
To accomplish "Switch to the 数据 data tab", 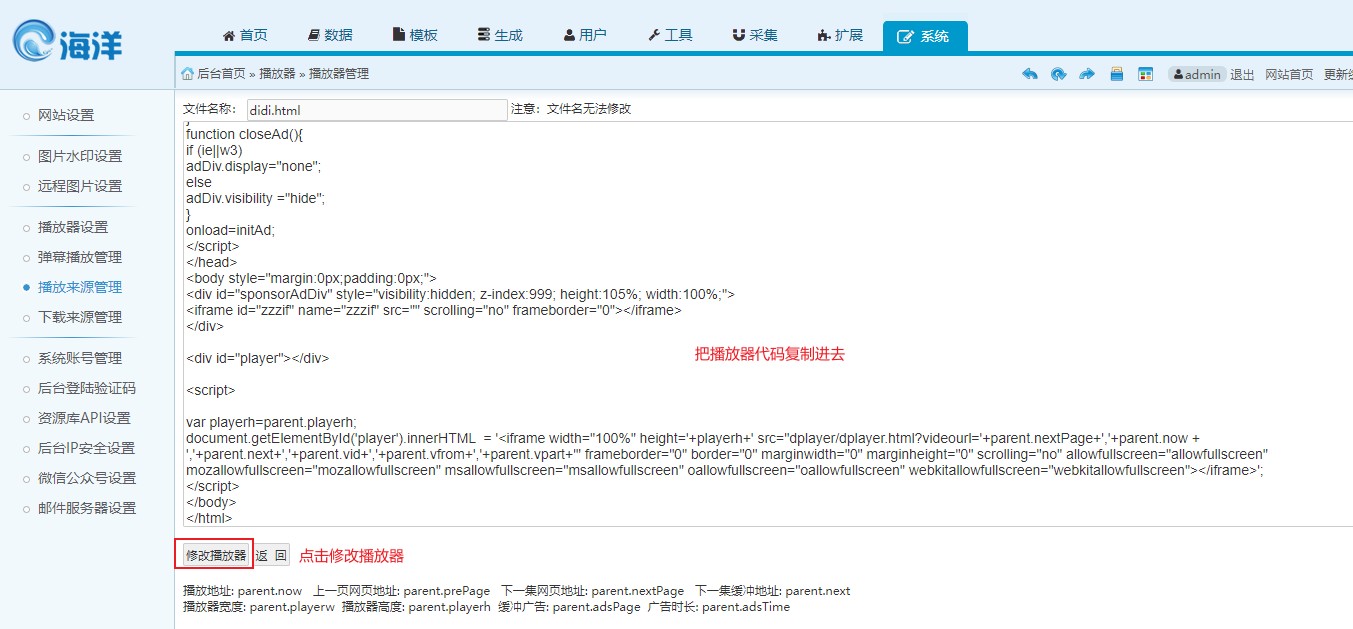I will [329, 35].
